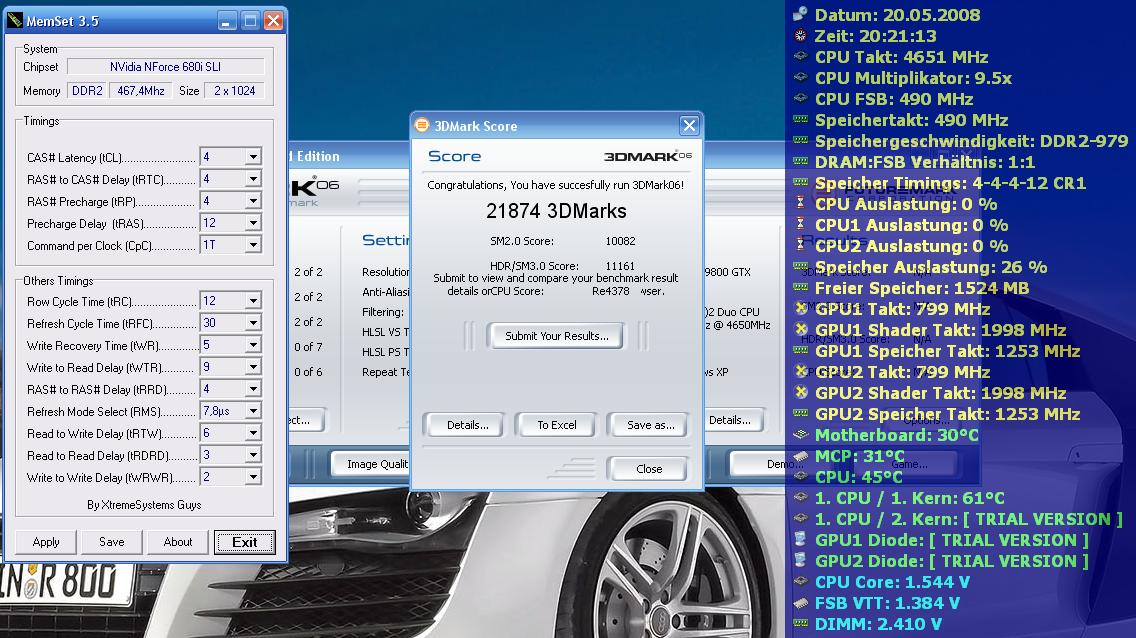The width and height of the screenshot is (1136, 638).
Task: Export score To Excel
Action: tap(556, 425)
